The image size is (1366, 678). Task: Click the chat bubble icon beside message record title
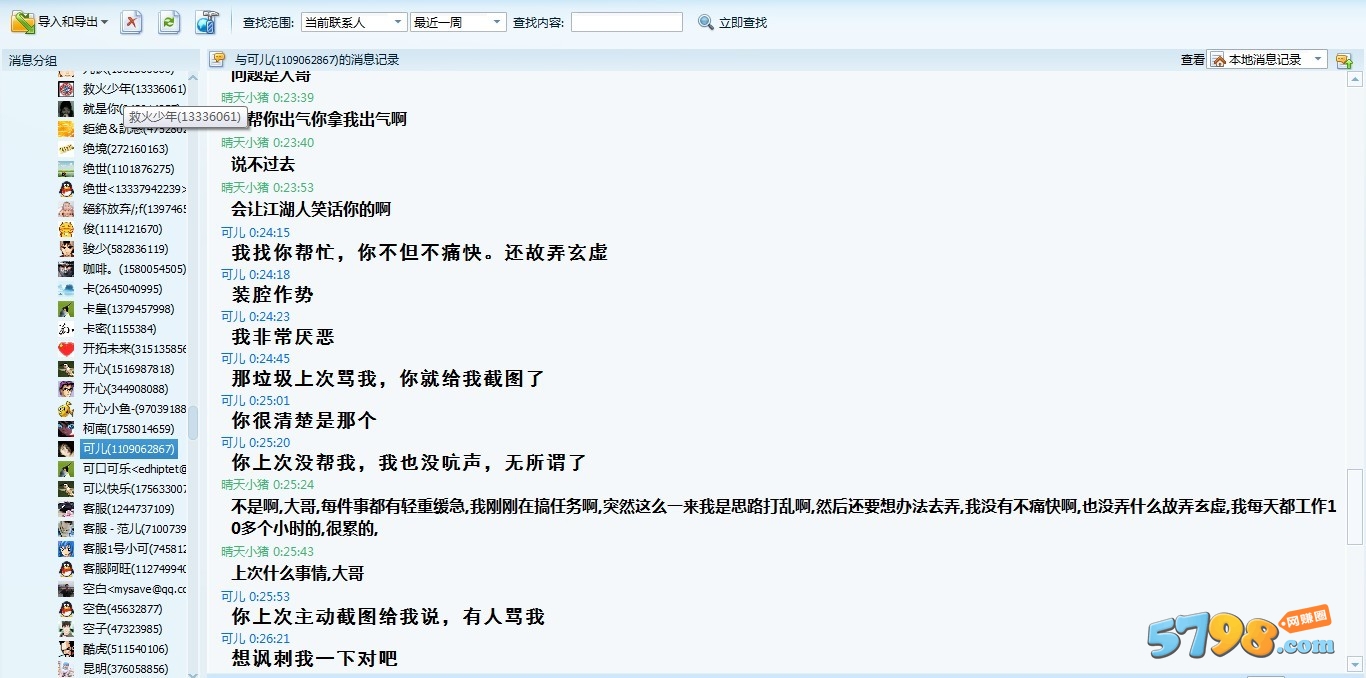(217, 59)
